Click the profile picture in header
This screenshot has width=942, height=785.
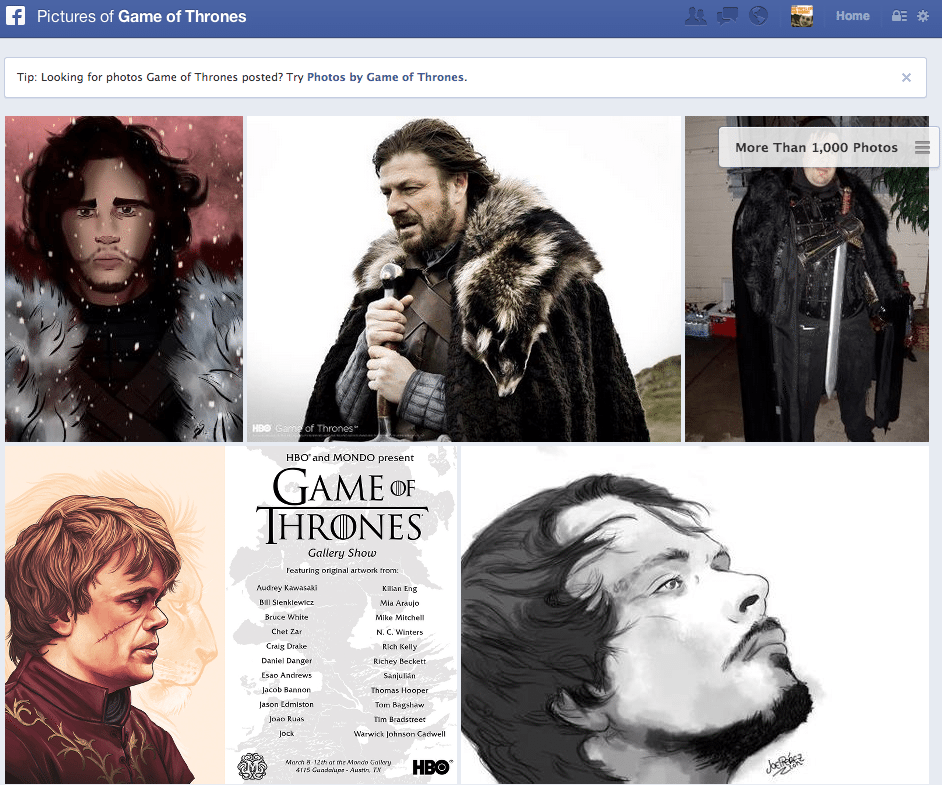[x=801, y=16]
